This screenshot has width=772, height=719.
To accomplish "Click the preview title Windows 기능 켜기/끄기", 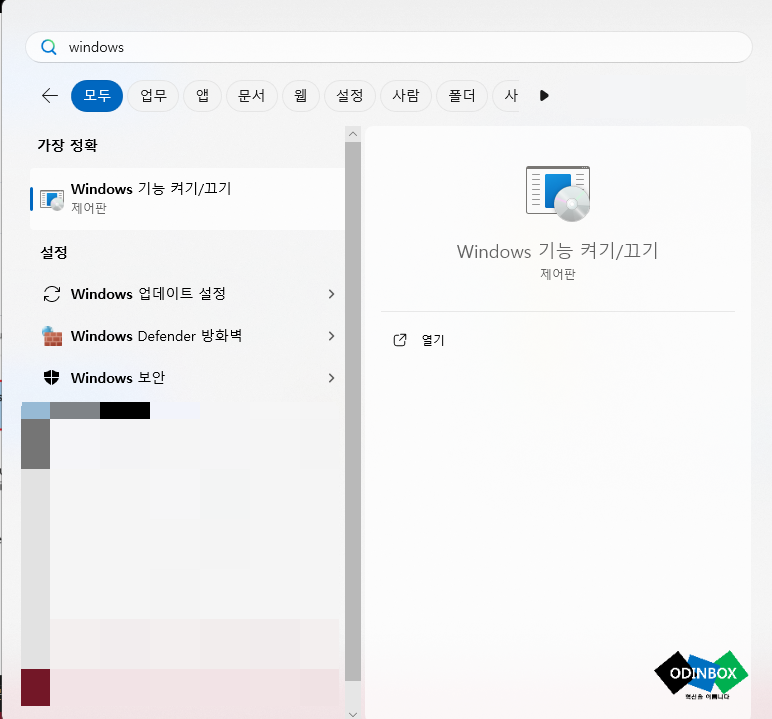I will (557, 251).
